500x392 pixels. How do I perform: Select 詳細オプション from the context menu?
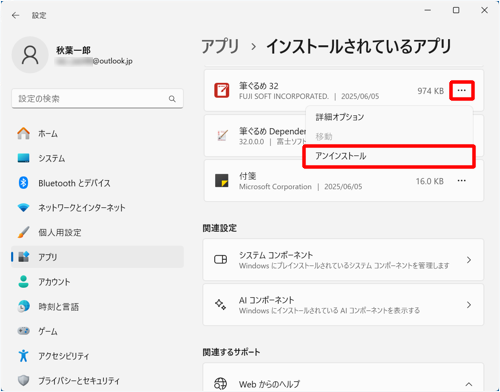click(x=389, y=117)
